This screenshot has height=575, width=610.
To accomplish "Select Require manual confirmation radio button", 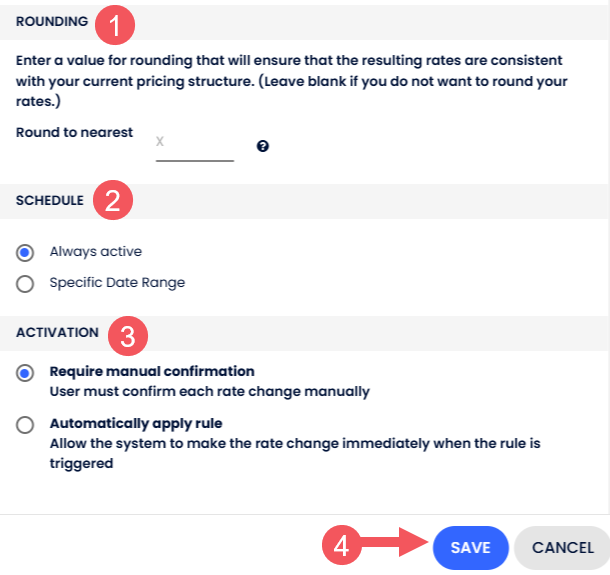I will [x=25, y=372].
